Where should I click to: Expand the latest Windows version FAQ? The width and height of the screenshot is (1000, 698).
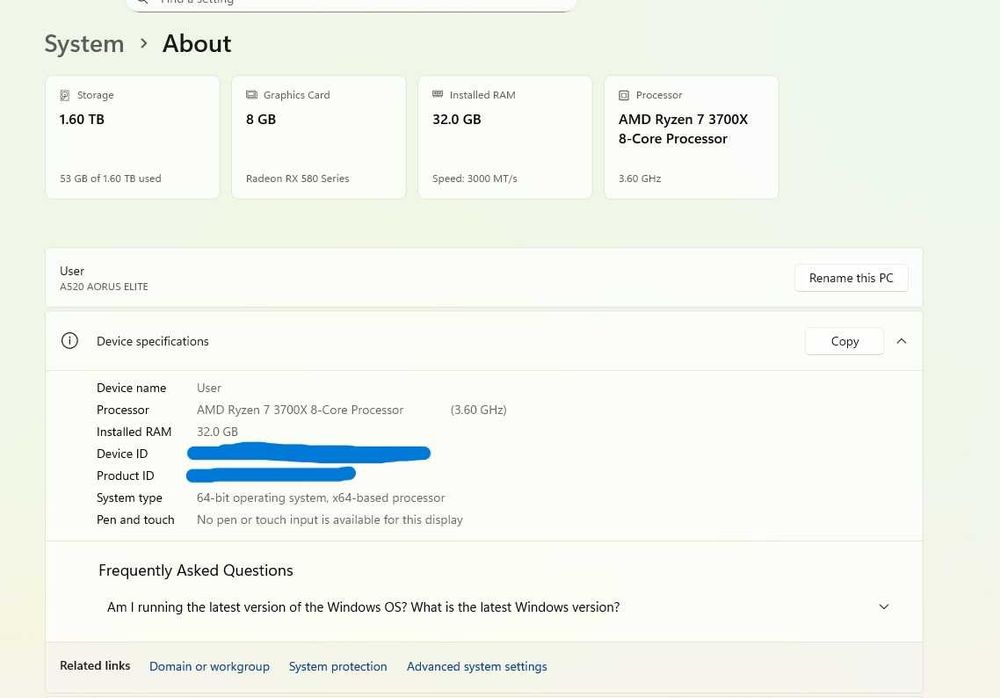pos(884,607)
